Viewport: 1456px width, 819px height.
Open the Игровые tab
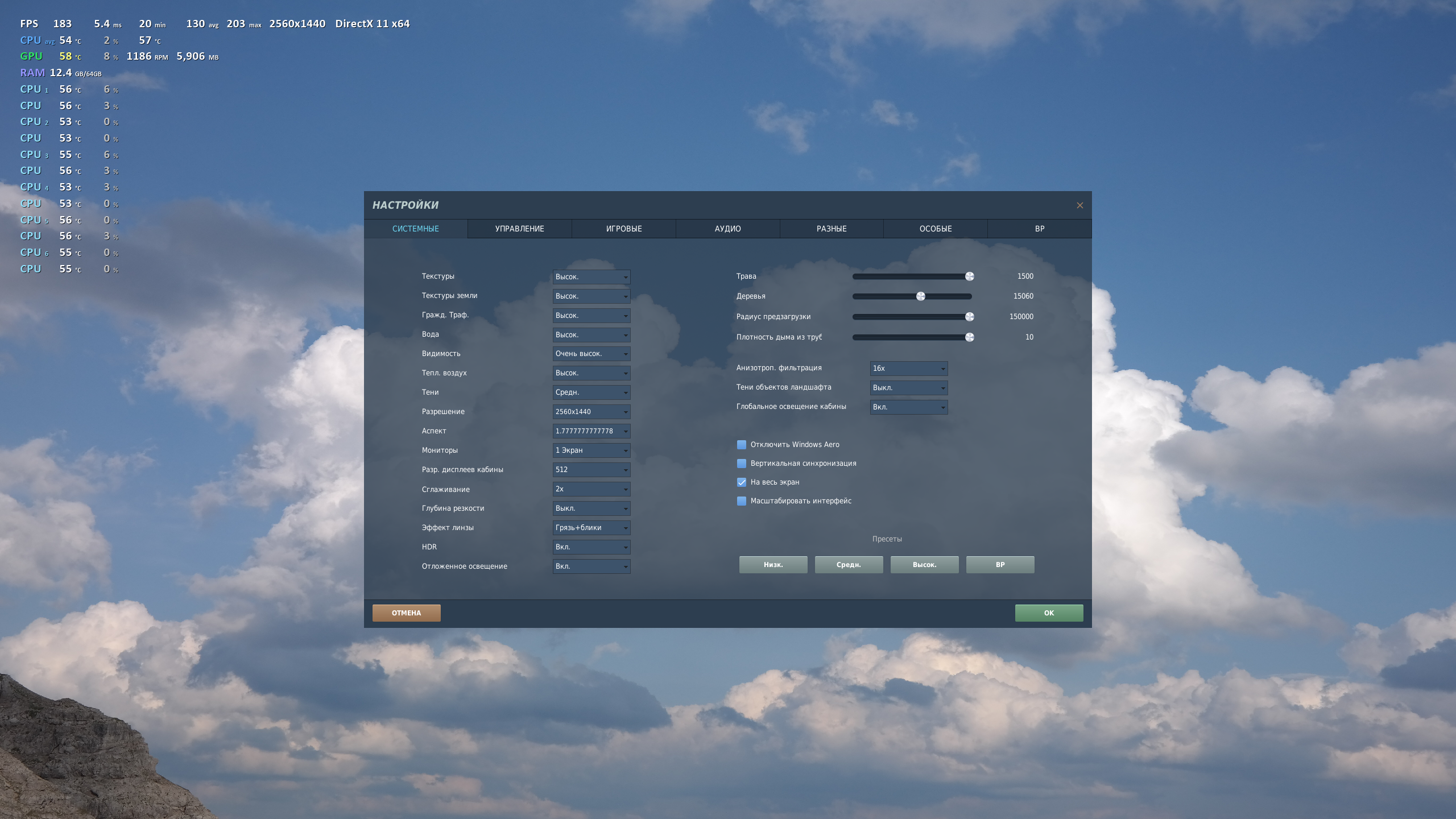pyautogui.click(x=624, y=229)
